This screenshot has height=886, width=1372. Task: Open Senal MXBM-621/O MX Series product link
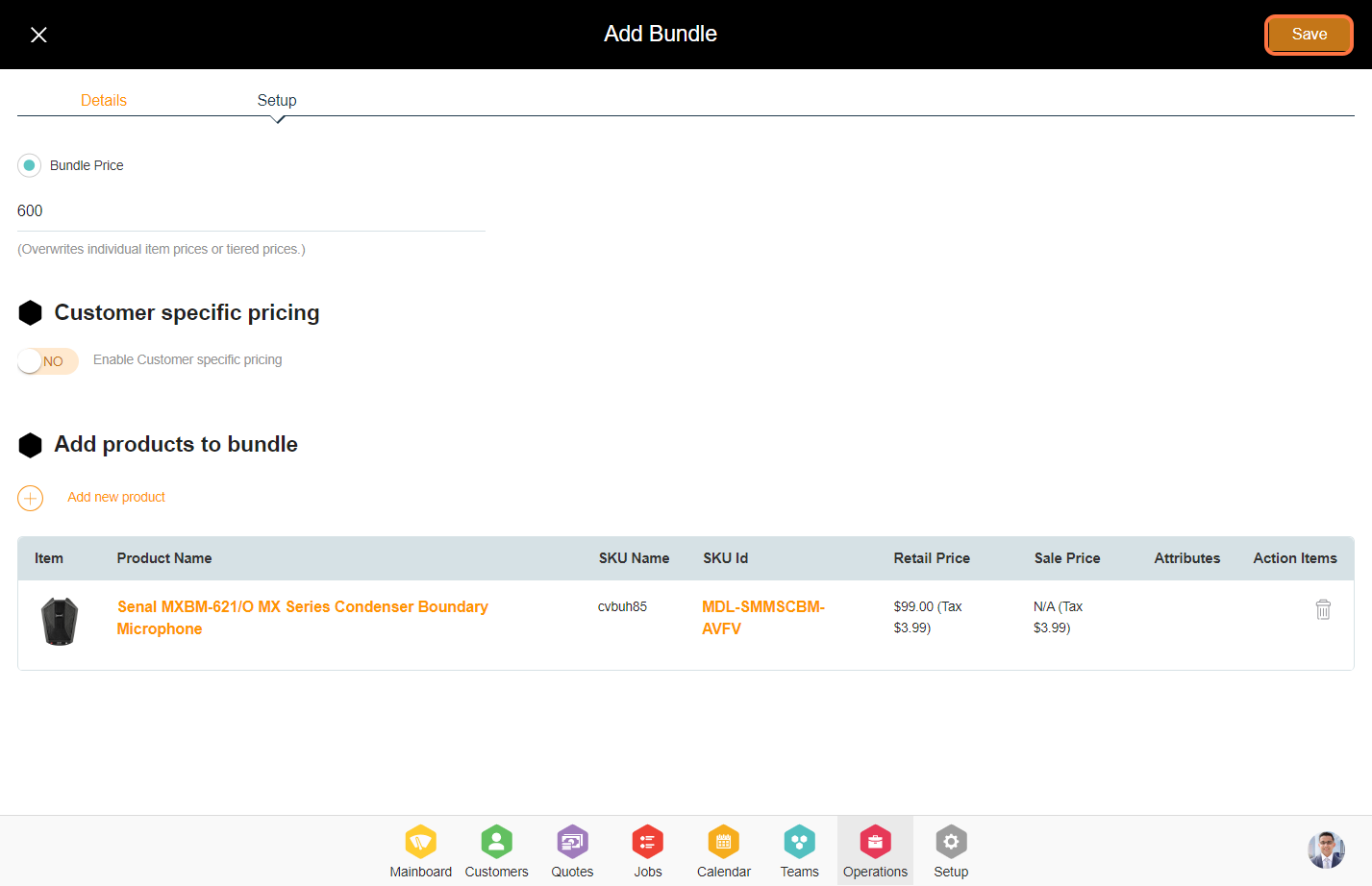pos(302,618)
